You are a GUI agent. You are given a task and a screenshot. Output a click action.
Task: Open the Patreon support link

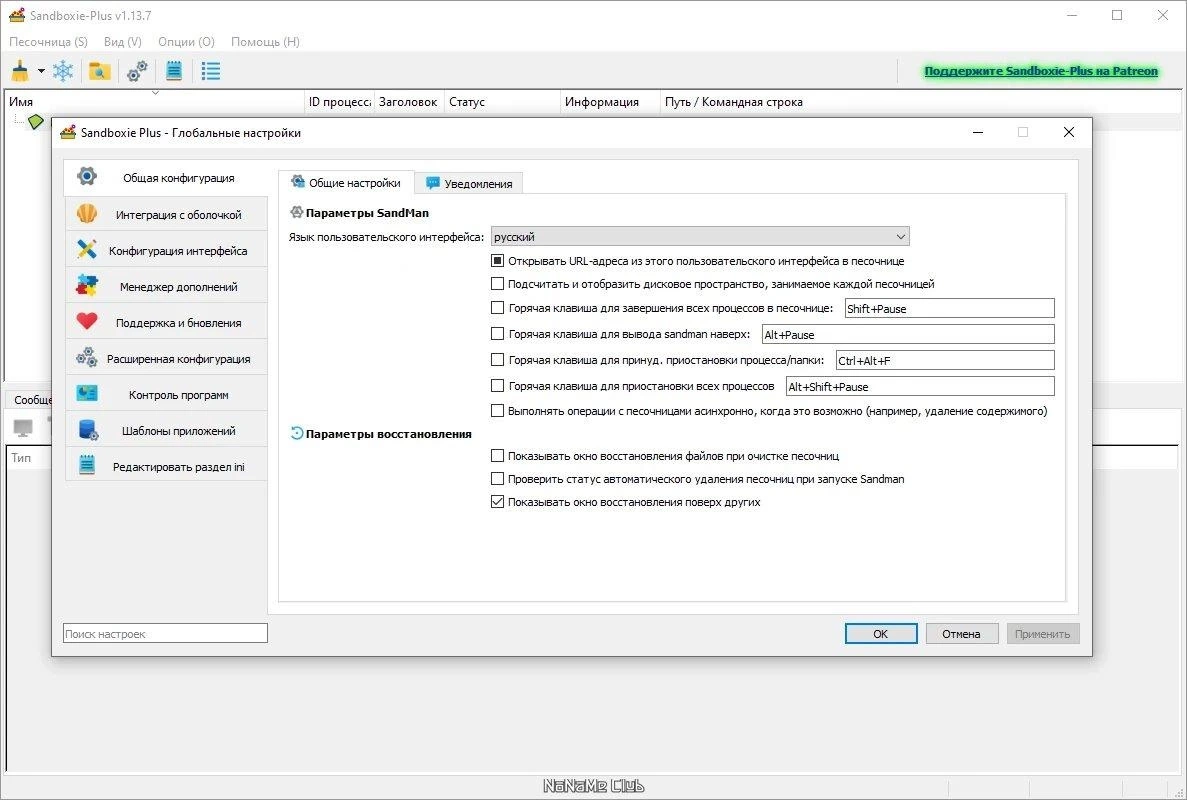click(x=1041, y=71)
